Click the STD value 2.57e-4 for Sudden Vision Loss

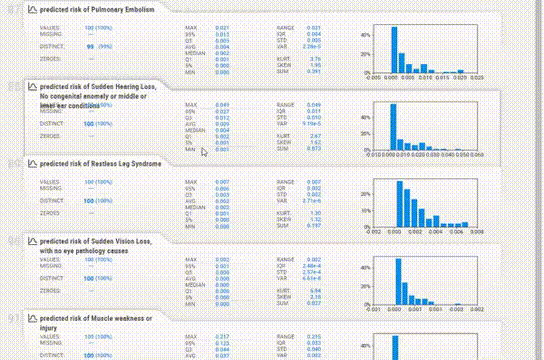click(312, 272)
